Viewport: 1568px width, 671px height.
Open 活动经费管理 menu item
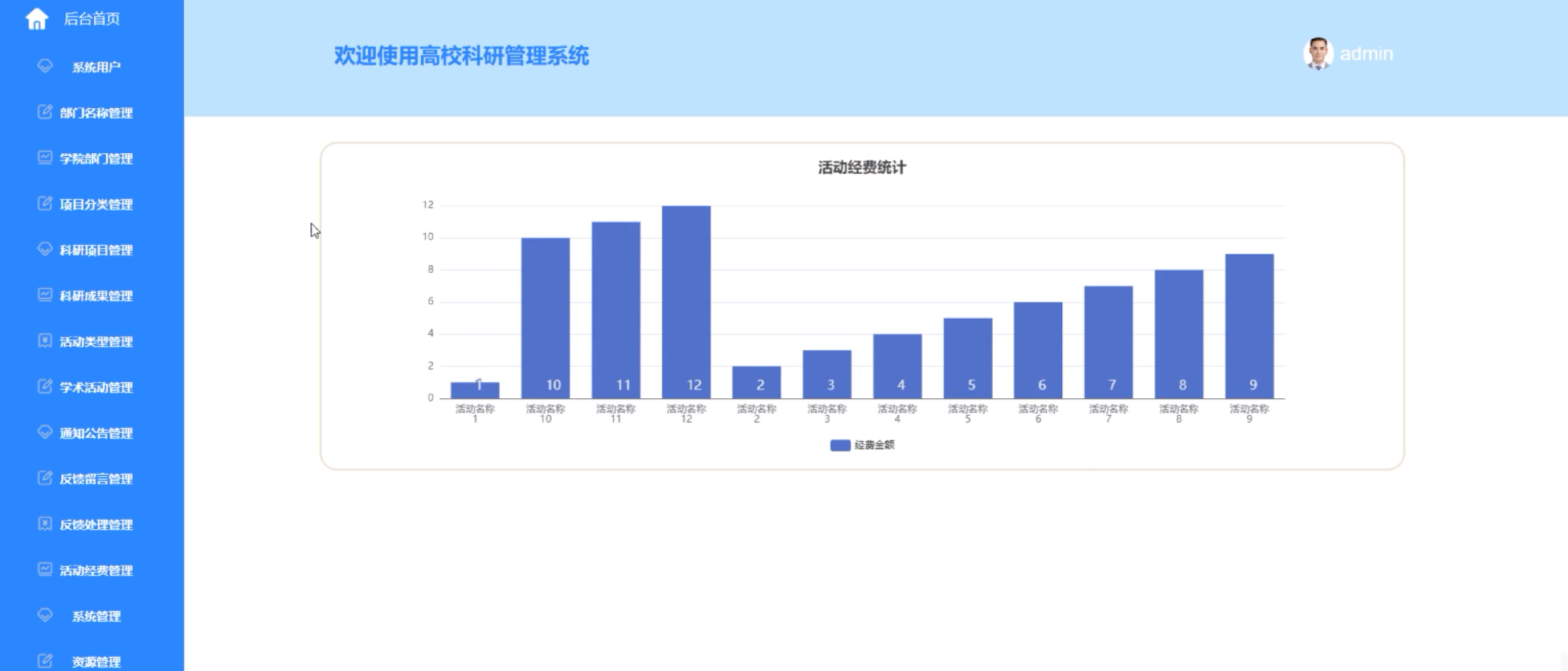pos(96,570)
